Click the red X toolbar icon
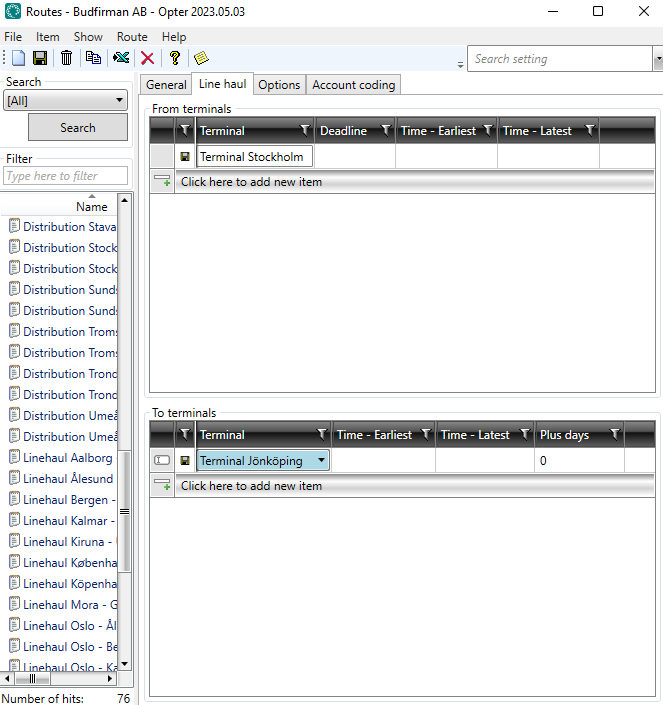This screenshot has height=705, width=663. pyautogui.click(x=147, y=58)
